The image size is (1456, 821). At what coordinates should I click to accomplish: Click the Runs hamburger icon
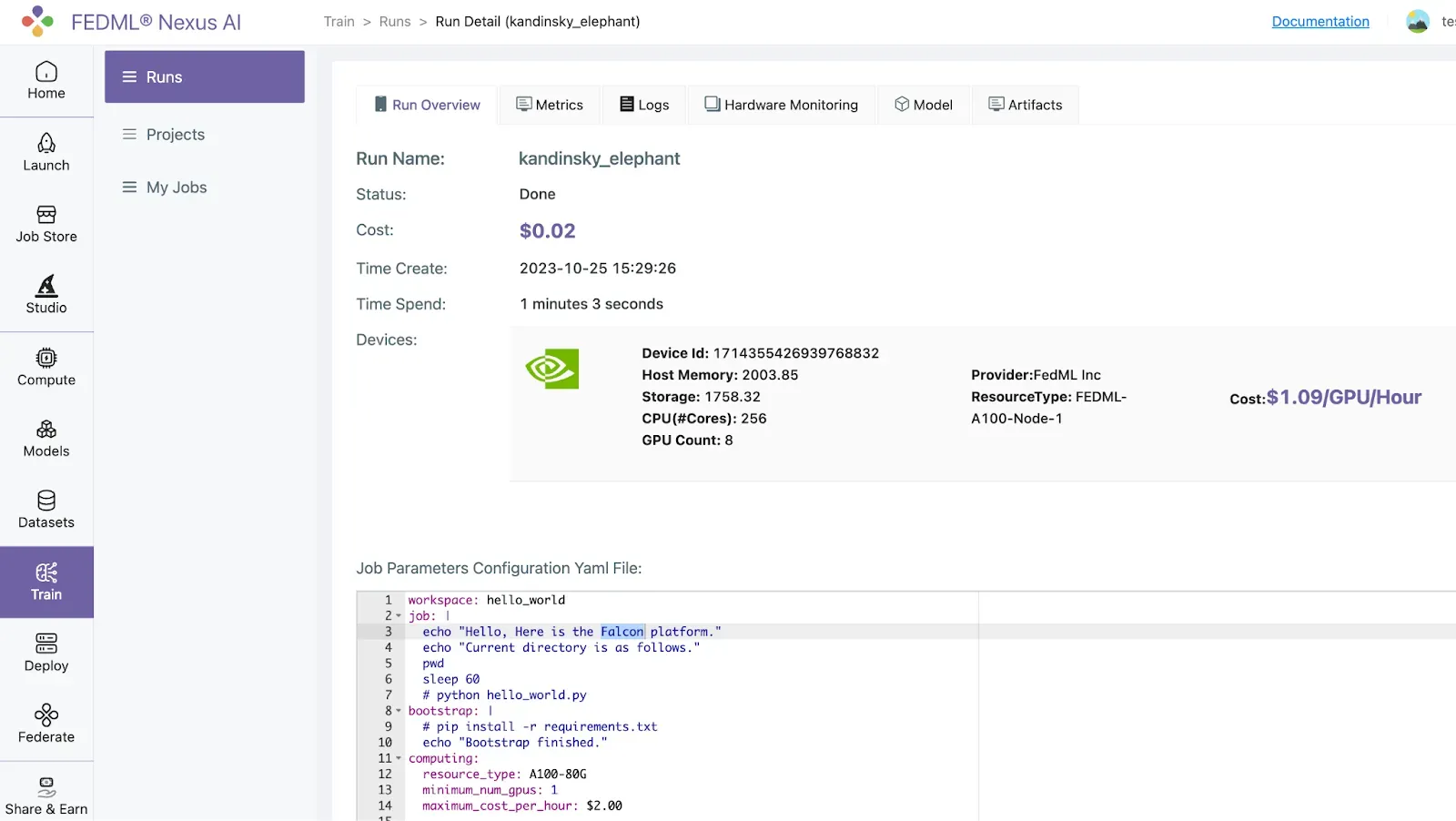(130, 77)
